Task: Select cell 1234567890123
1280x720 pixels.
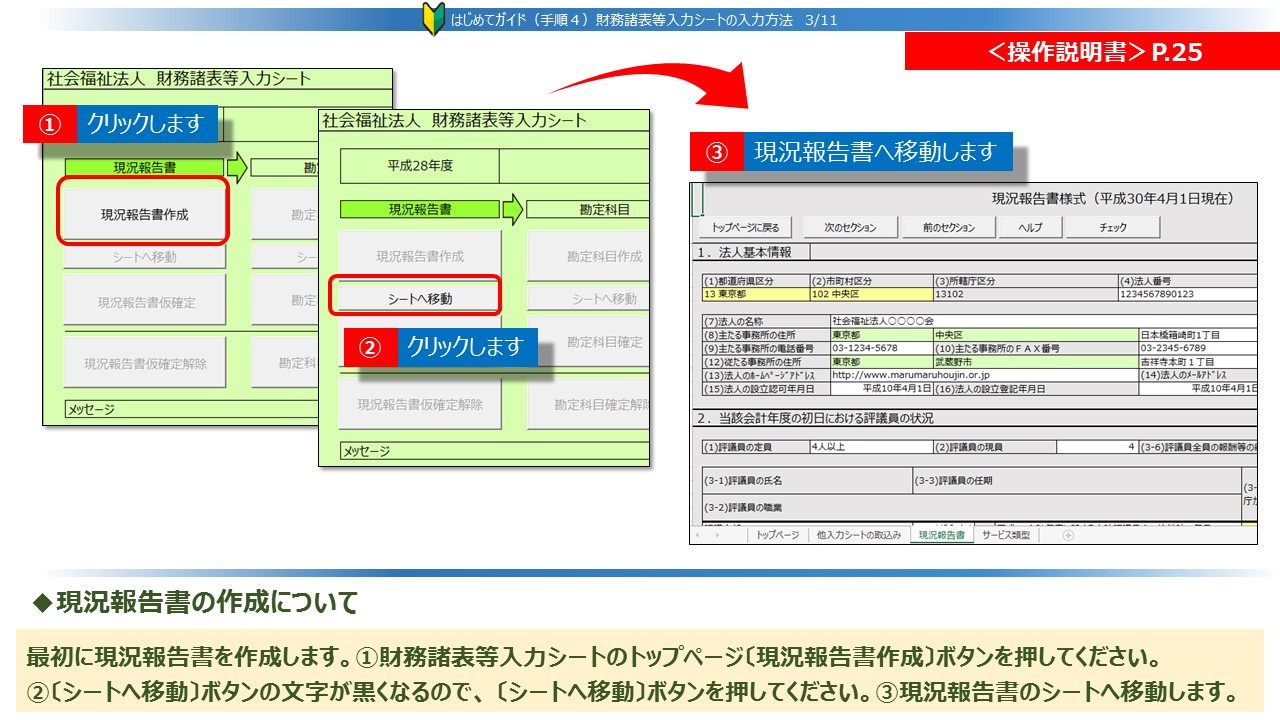Action: [x=1186, y=294]
